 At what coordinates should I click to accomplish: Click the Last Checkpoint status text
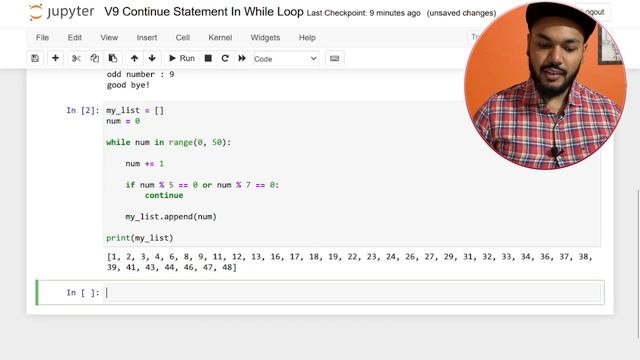point(363,13)
